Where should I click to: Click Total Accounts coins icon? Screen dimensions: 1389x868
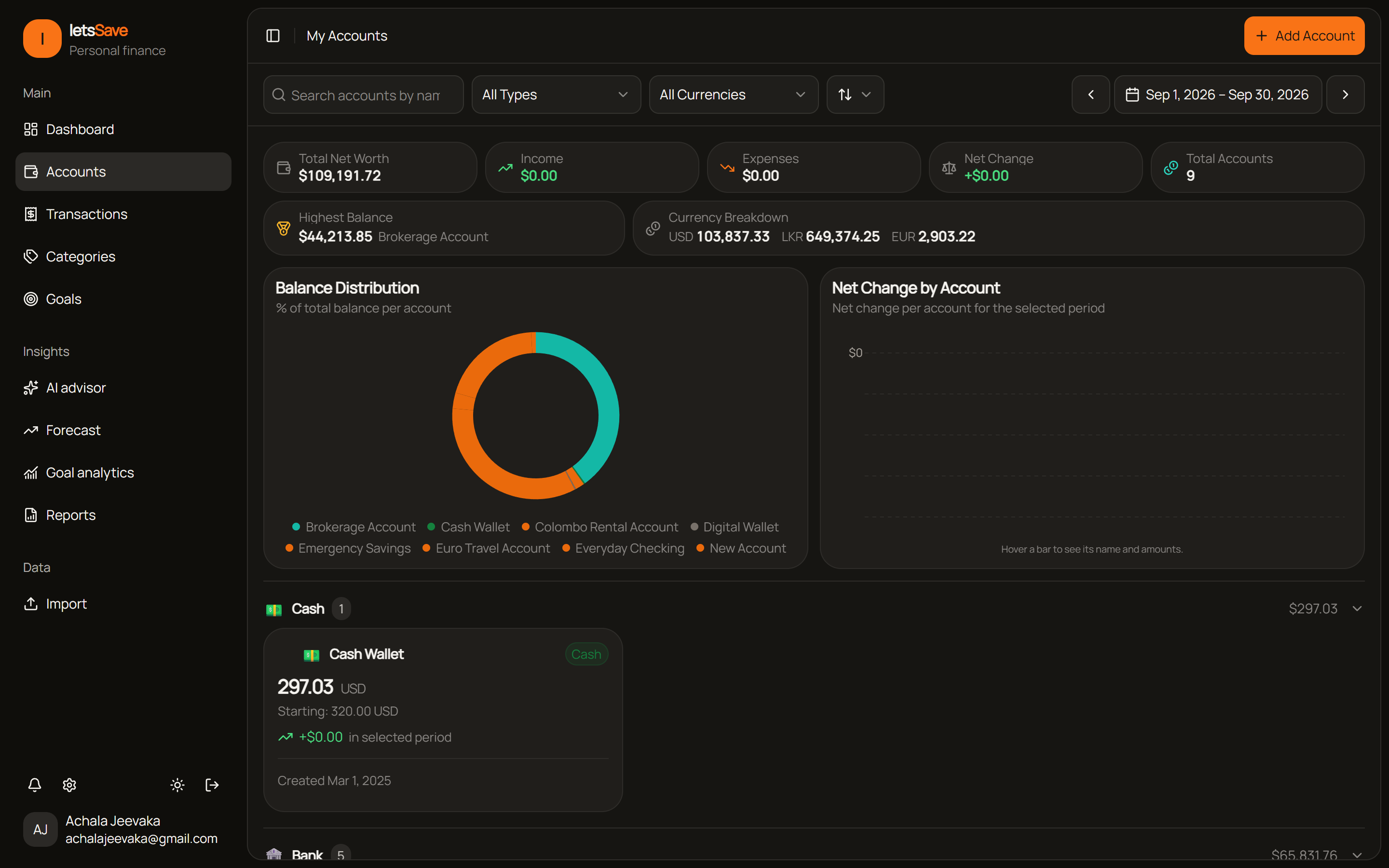[x=1171, y=168]
